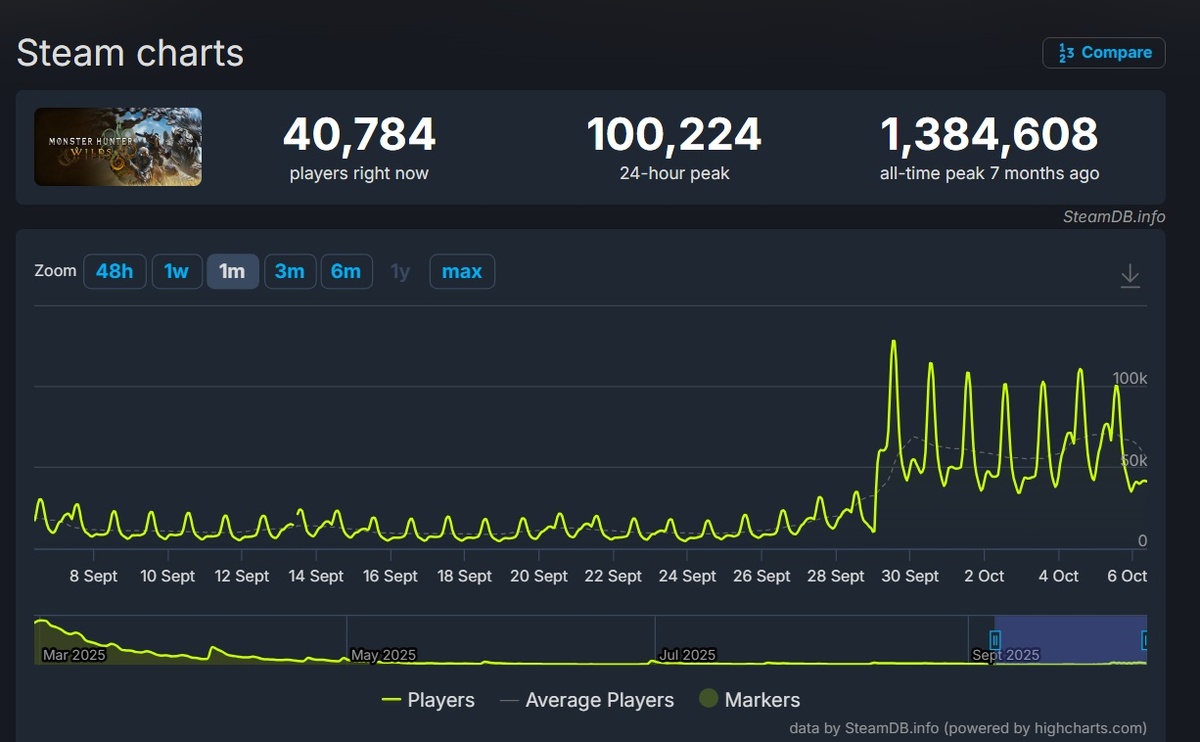Select the 48h zoom range
This screenshot has height=742, width=1200.
[115, 271]
